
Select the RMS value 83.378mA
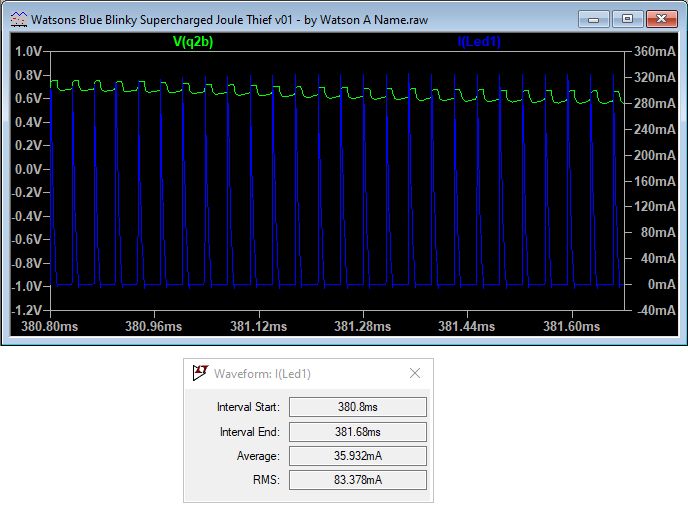pyautogui.click(x=358, y=480)
